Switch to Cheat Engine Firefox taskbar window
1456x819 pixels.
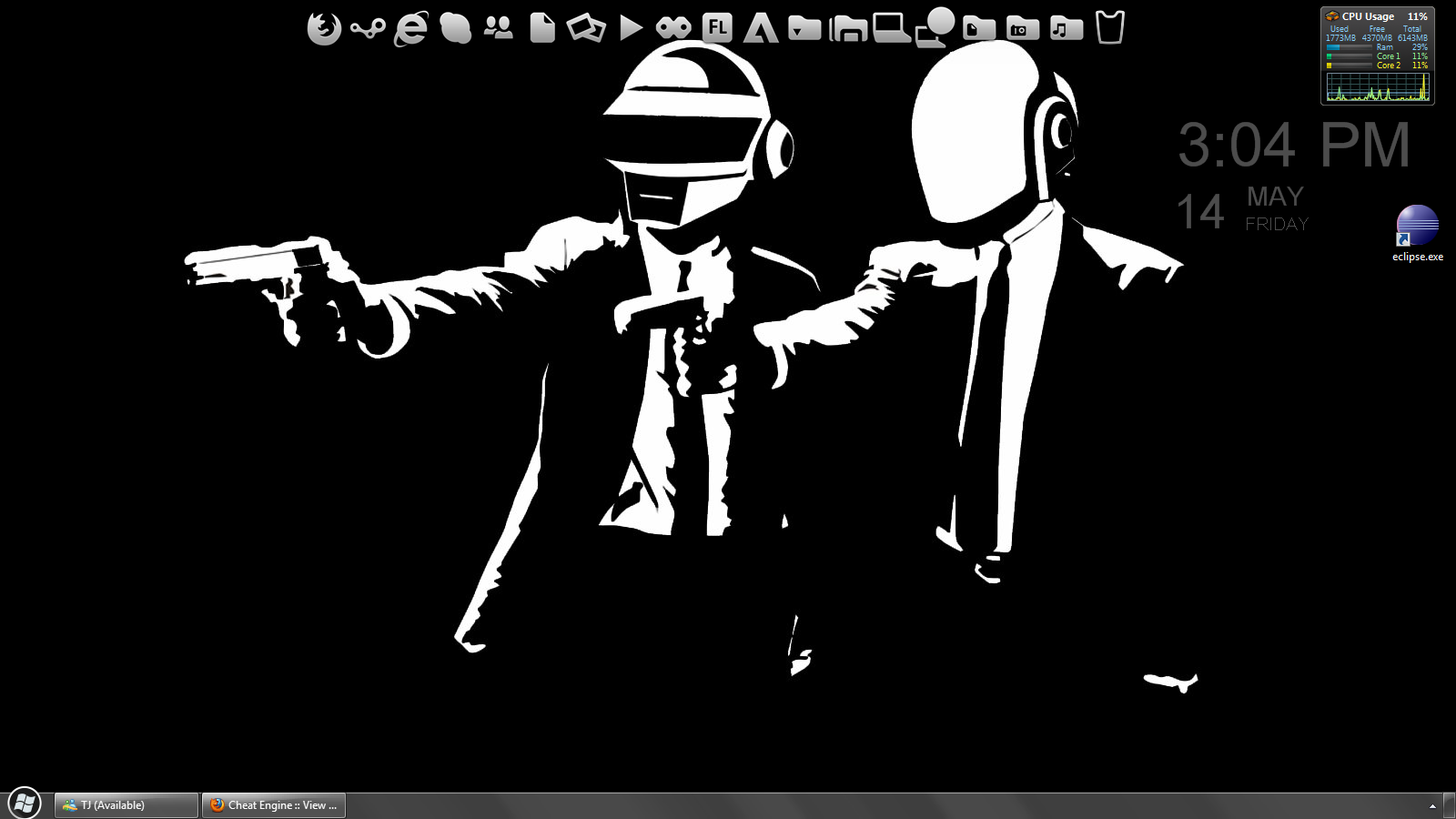click(274, 805)
